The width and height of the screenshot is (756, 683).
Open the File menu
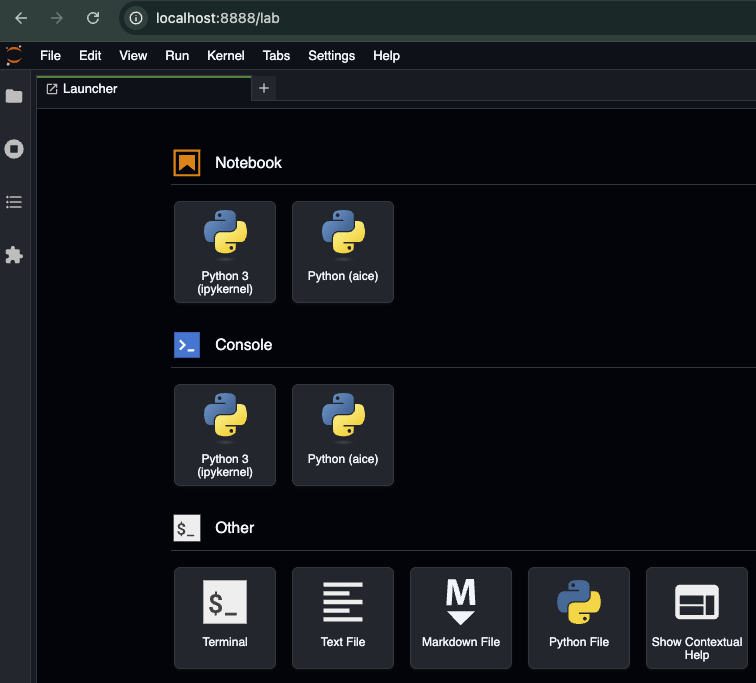click(x=51, y=56)
